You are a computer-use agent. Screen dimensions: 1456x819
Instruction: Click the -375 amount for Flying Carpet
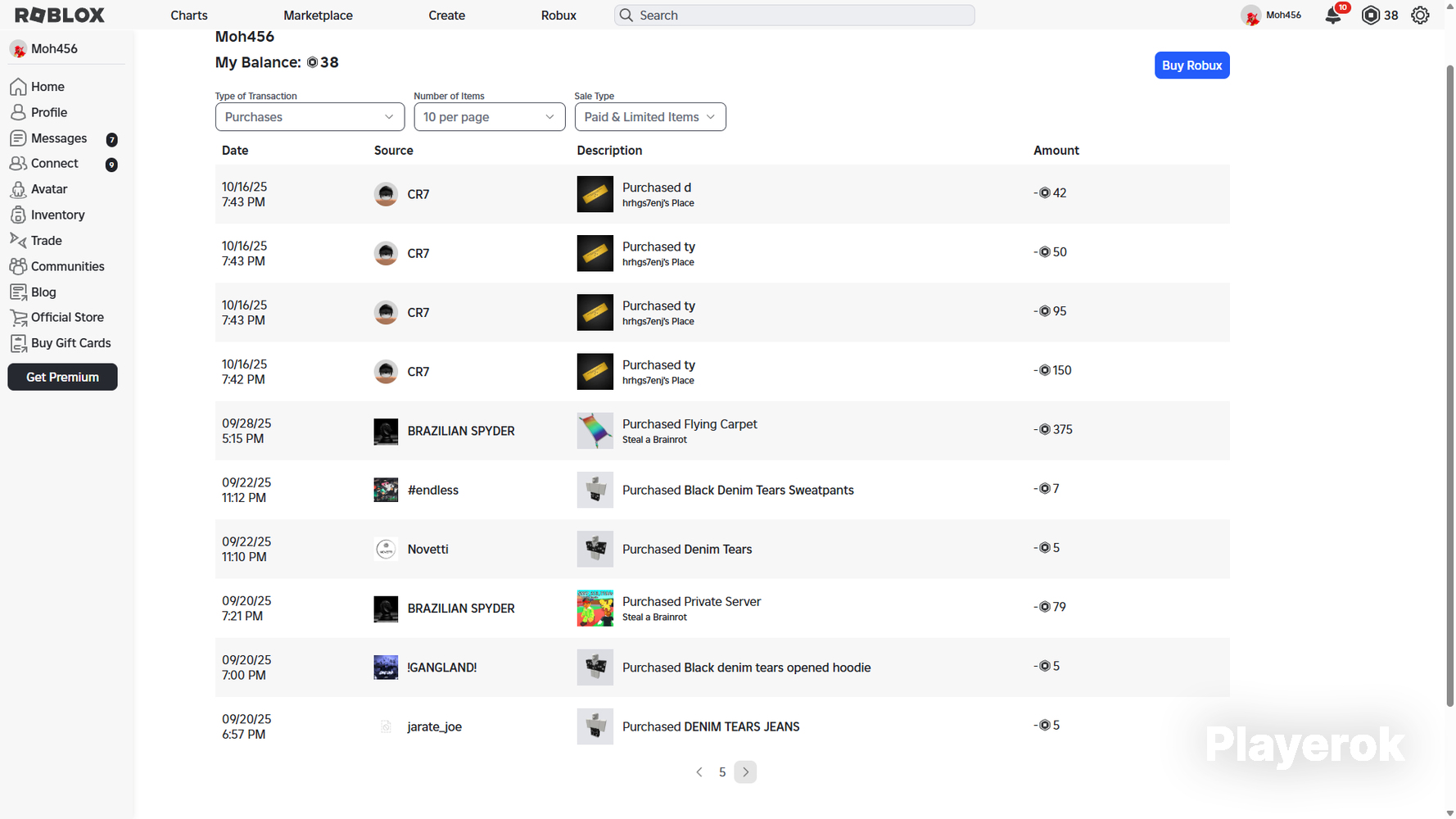tap(1053, 429)
